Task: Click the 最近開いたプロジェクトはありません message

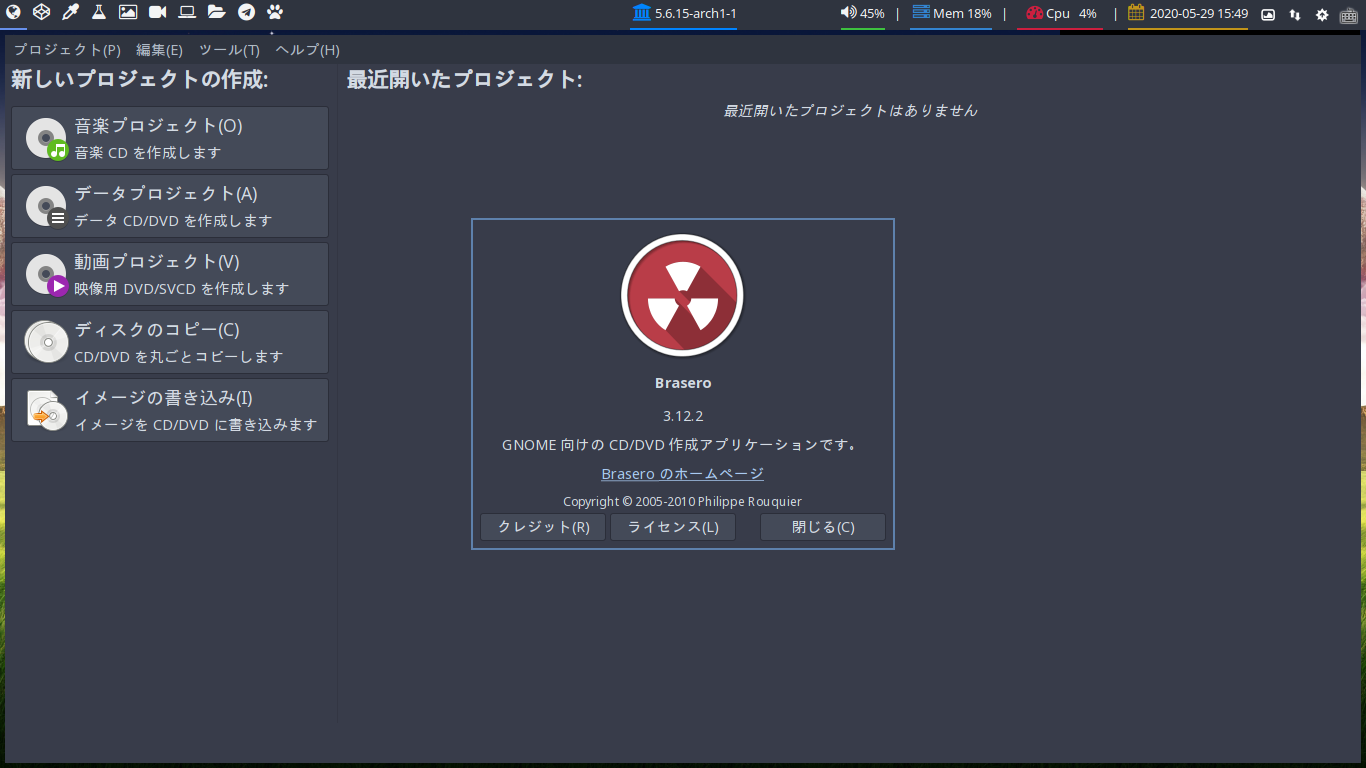Action: (851, 111)
